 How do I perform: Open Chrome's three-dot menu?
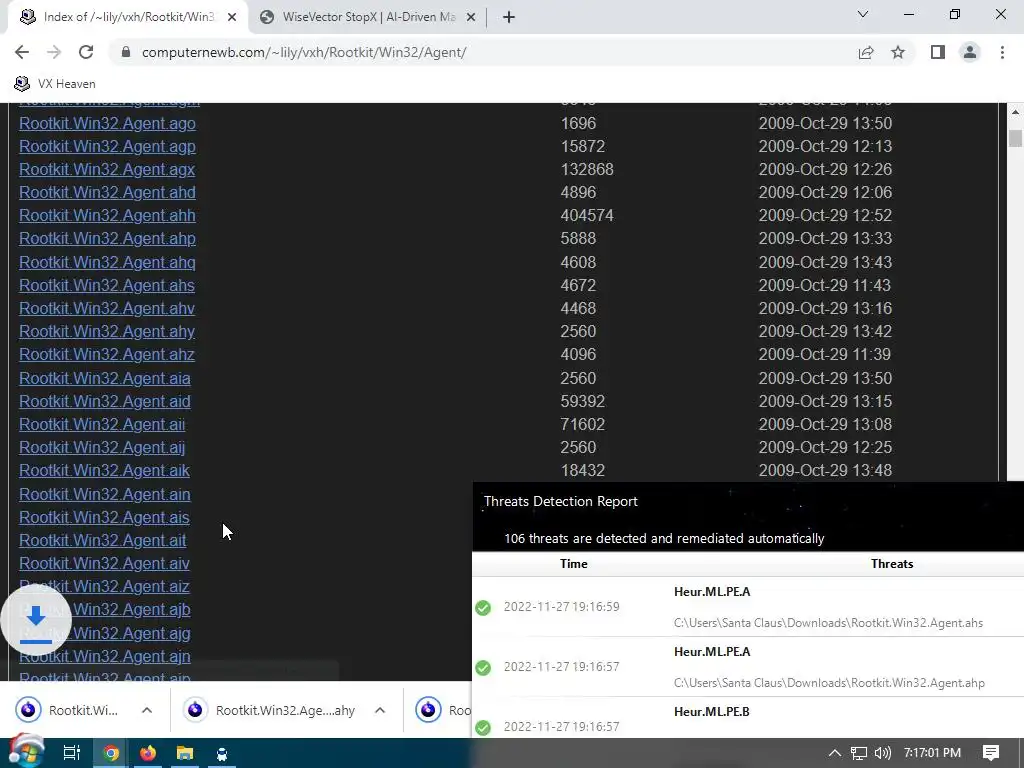[x=1002, y=52]
